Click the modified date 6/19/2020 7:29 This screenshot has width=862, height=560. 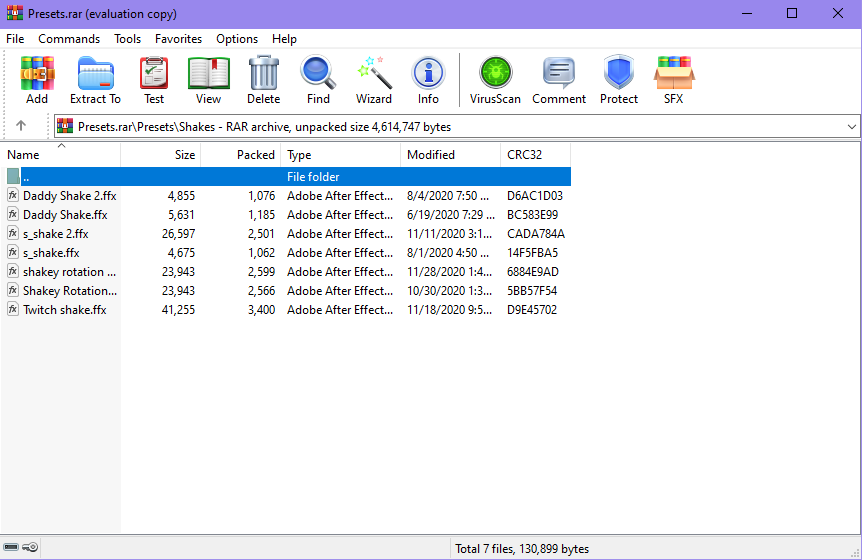451,215
